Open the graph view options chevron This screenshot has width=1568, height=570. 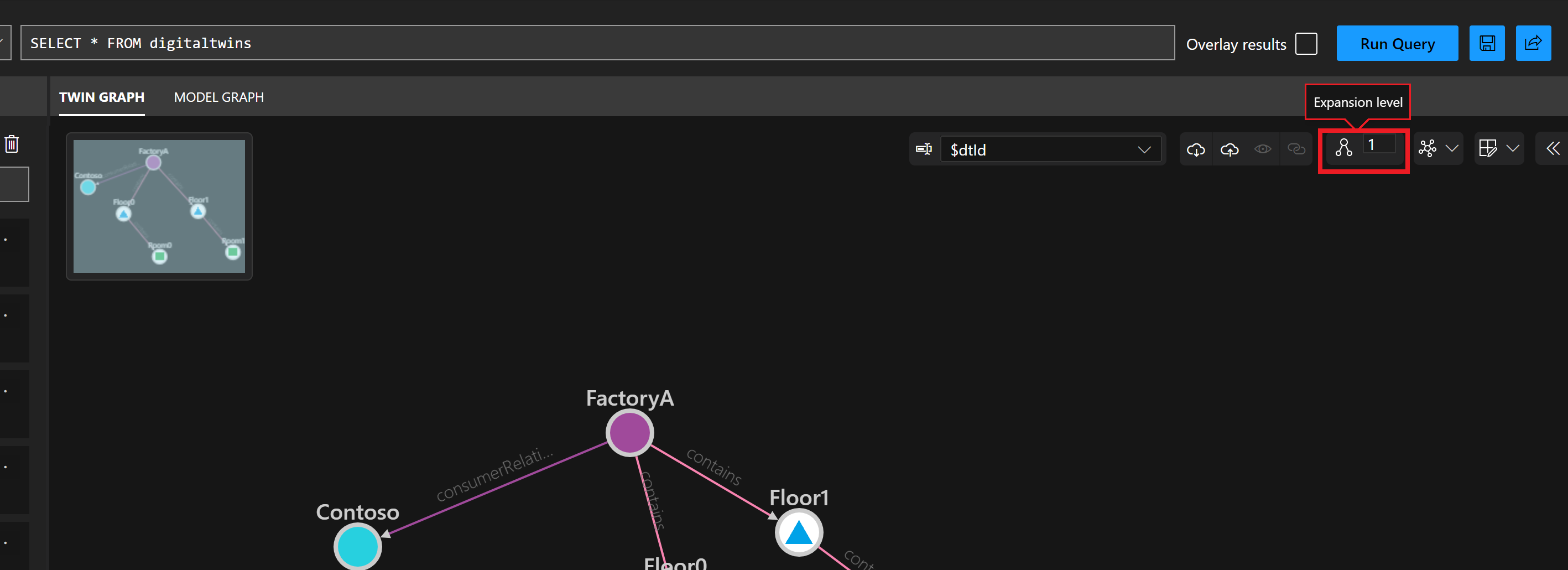1514,148
